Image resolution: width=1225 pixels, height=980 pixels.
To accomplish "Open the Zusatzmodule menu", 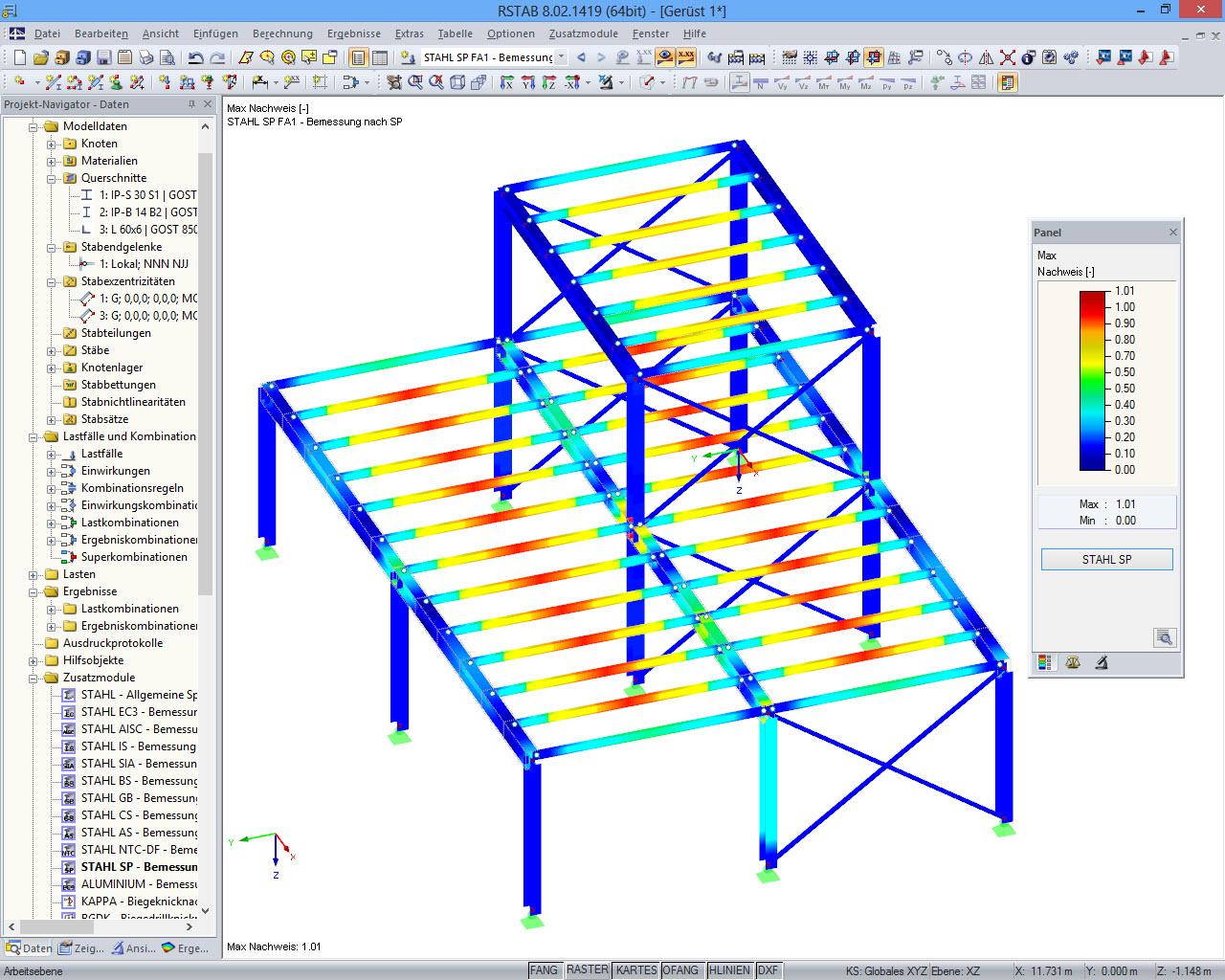I will click(584, 33).
